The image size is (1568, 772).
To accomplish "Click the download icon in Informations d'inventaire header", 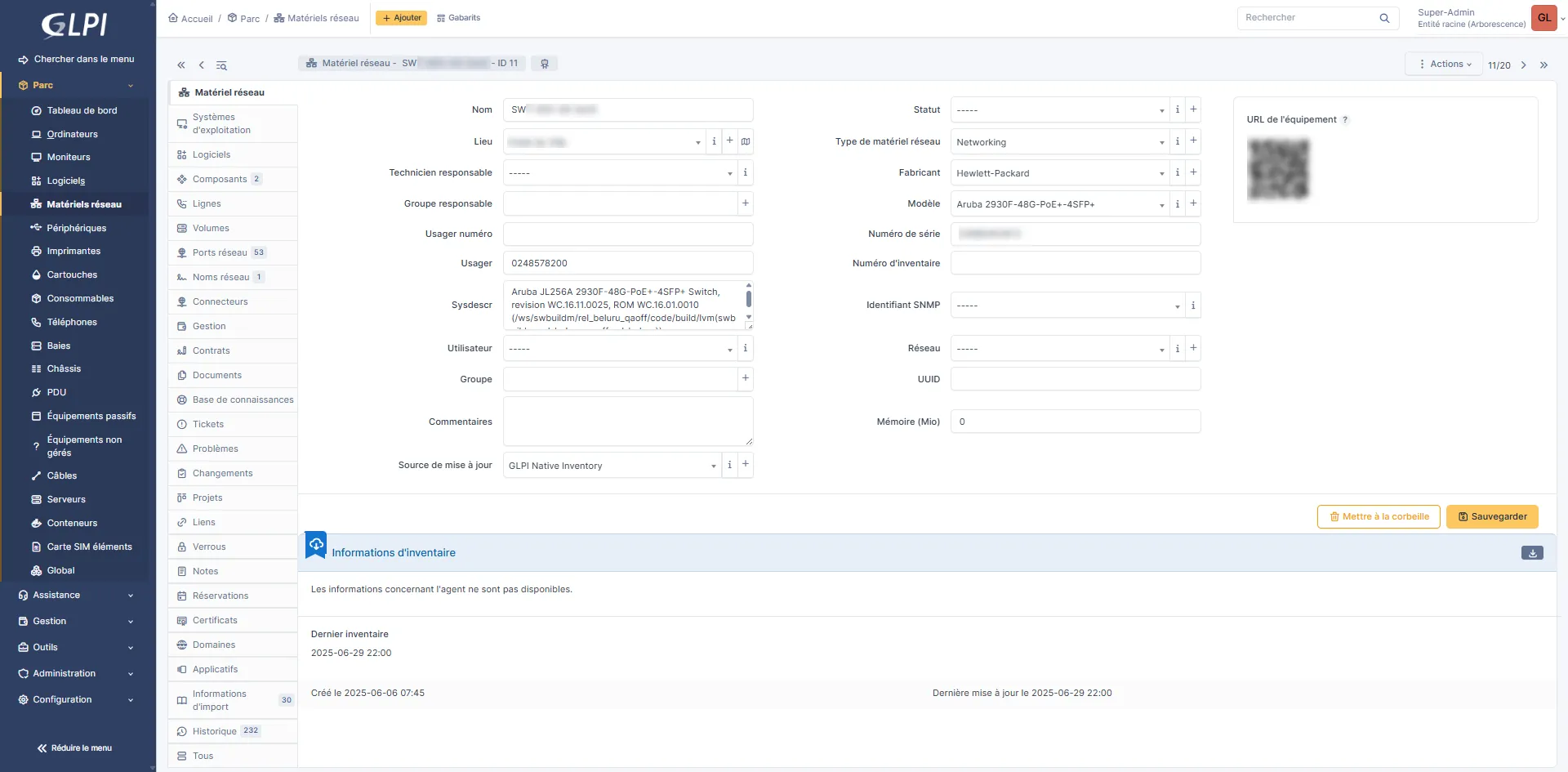I will click(x=1532, y=553).
